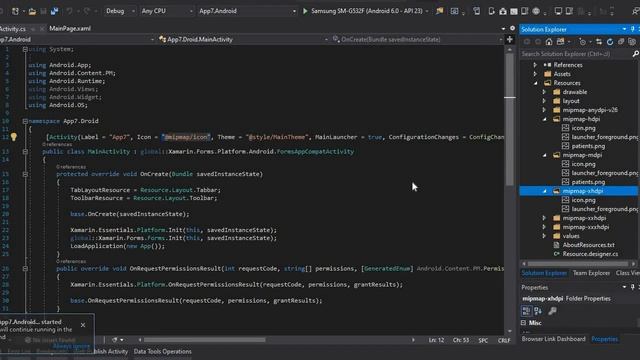Select patients.png under mipmap-hdpi
Viewport: 640px width, 360px height.
[x=588, y=146]
